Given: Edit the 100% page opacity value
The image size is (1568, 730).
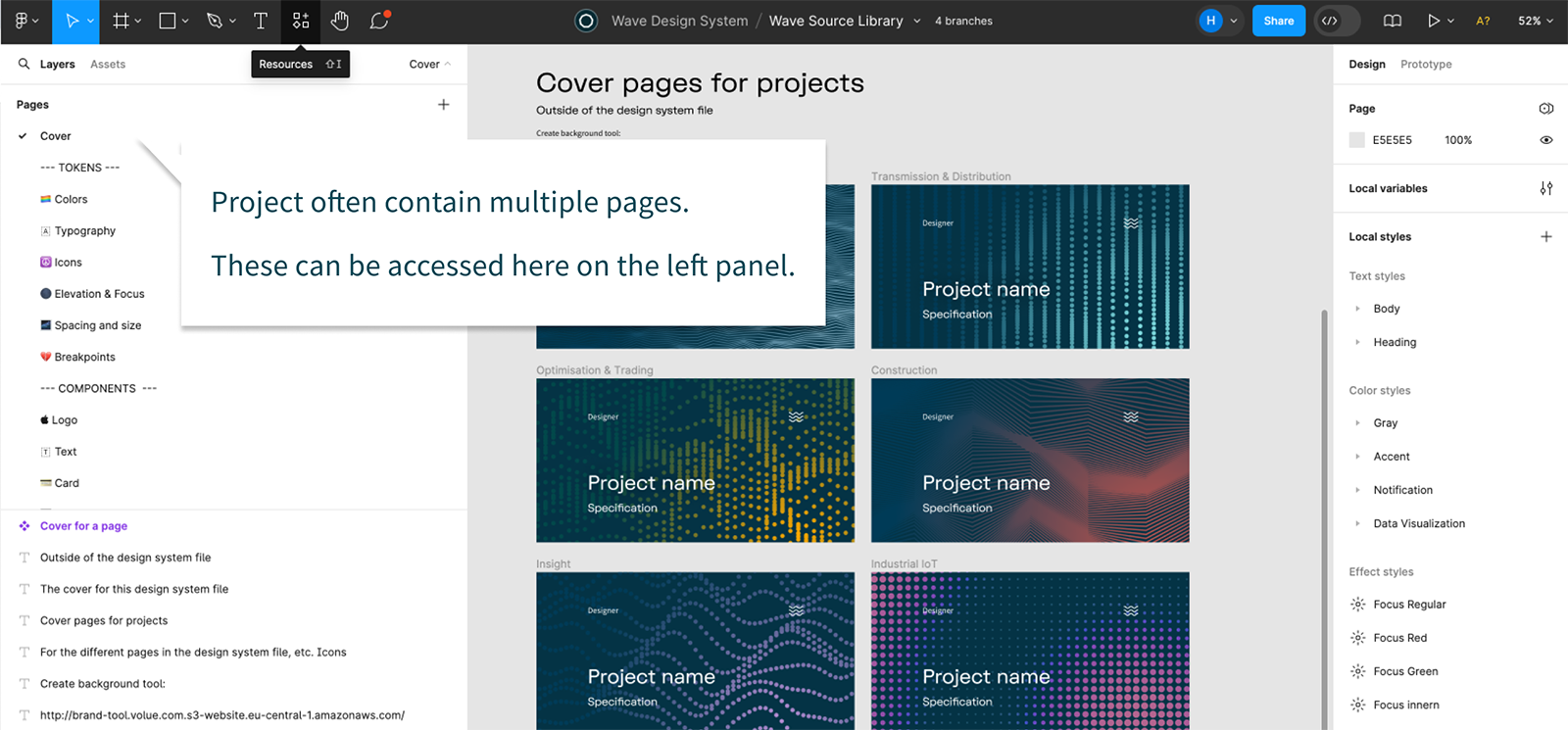Looking at the screenshot, I should point(1458,140).
